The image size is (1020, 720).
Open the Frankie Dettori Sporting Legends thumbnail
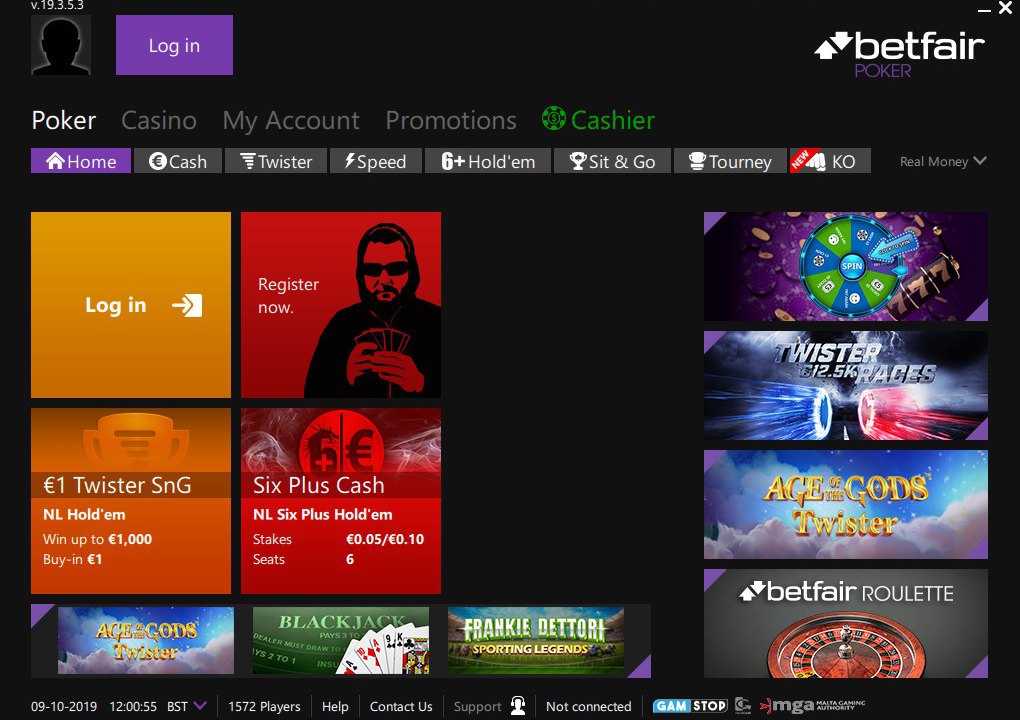pyautogui.click(x=536, y=640)
